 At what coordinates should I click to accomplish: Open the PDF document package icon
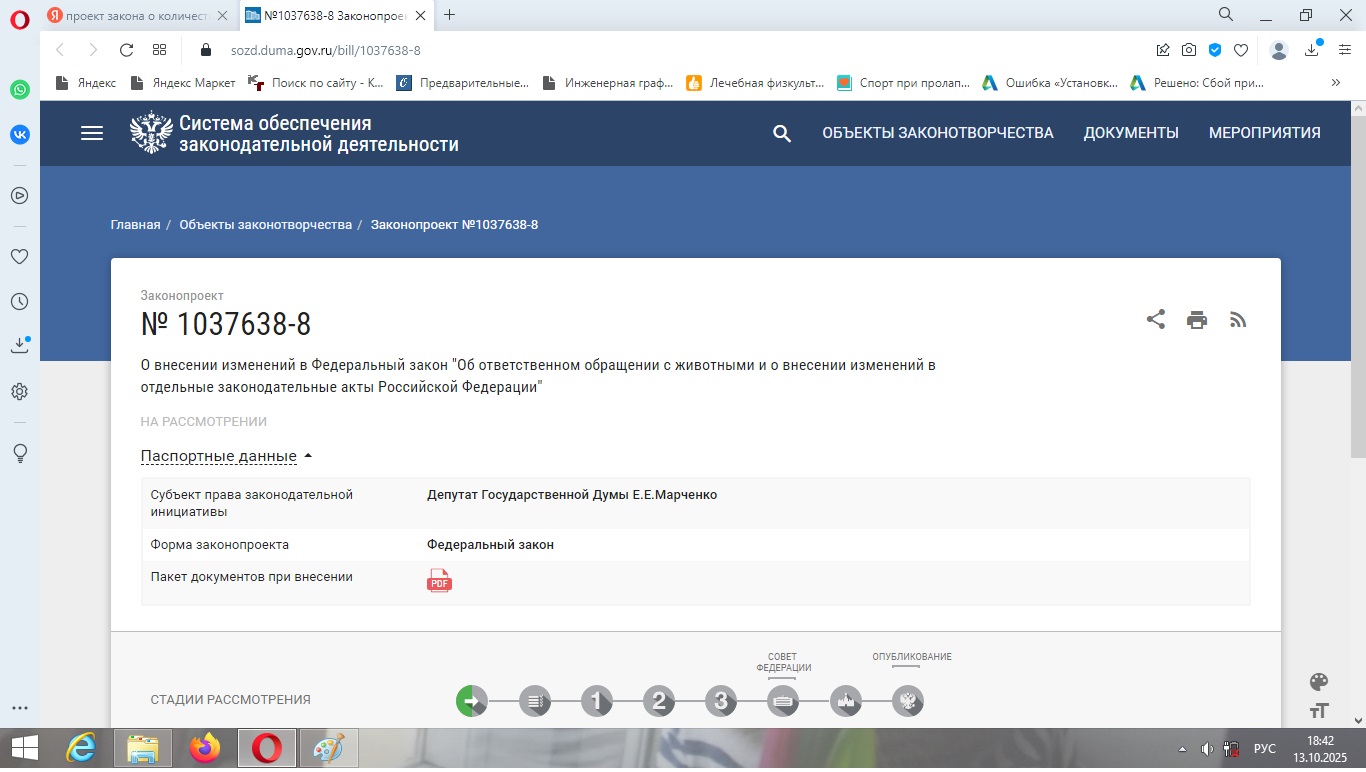pyautogui.click(x=439, y=581)
